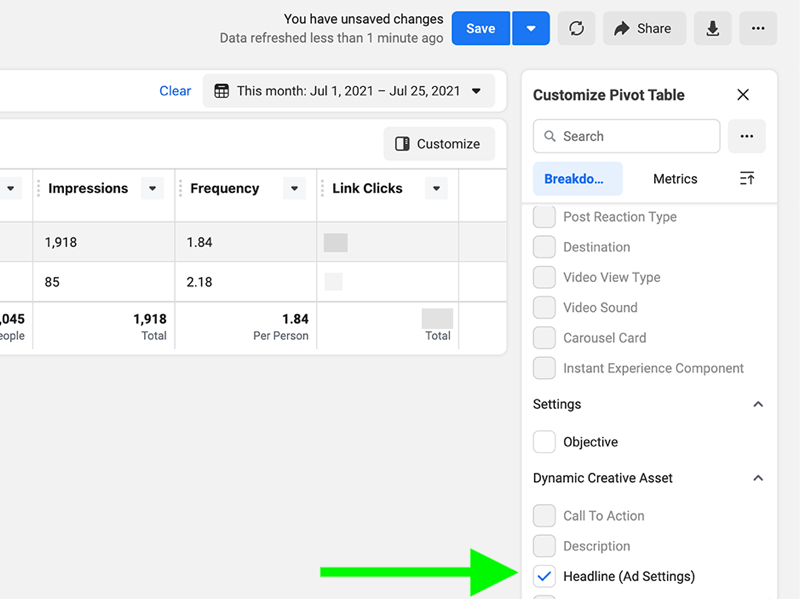
Task: Click the sort order icon beside Metrics
Action: [747, 178]
